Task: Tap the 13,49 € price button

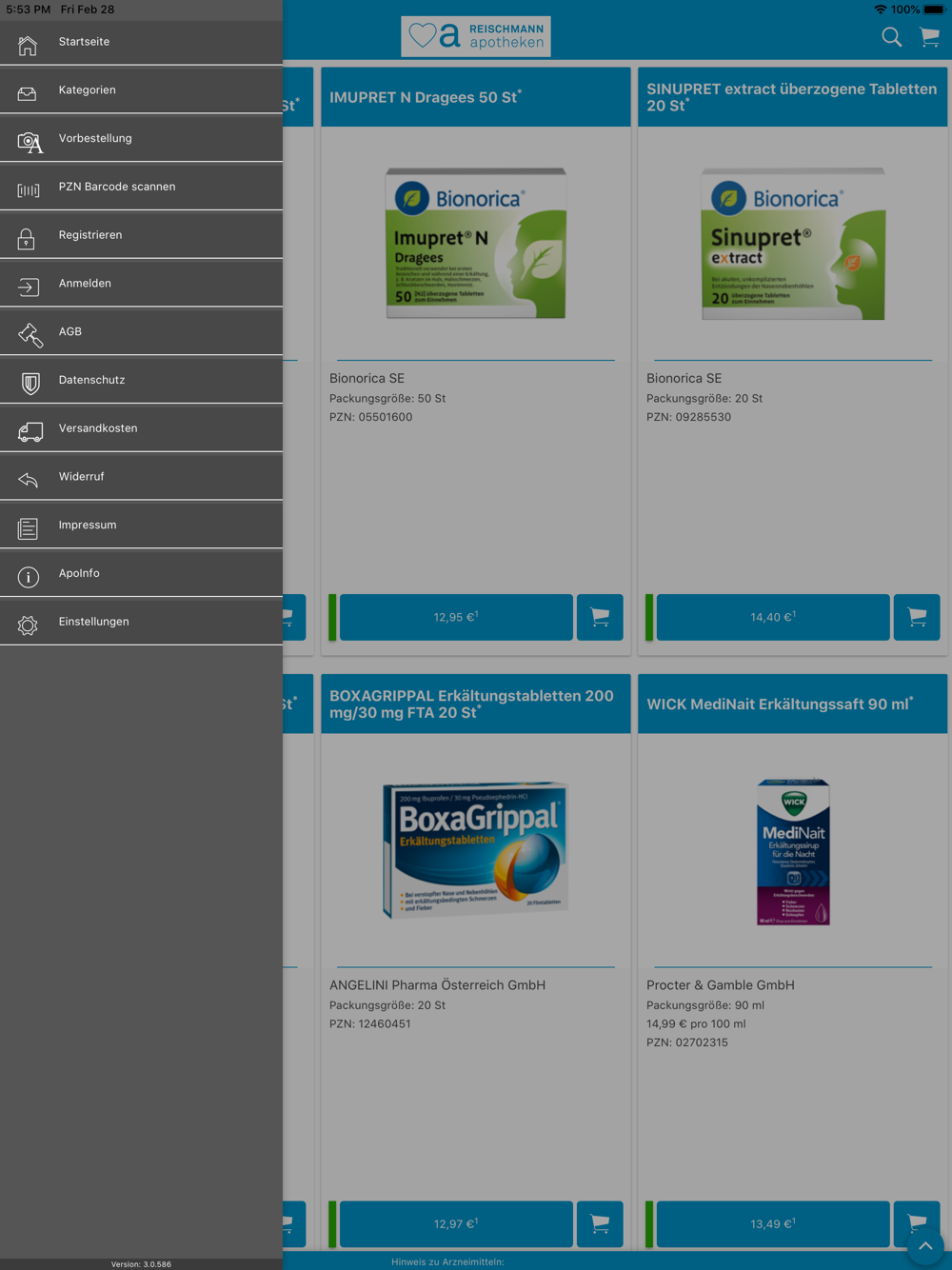Action: 773,1224
